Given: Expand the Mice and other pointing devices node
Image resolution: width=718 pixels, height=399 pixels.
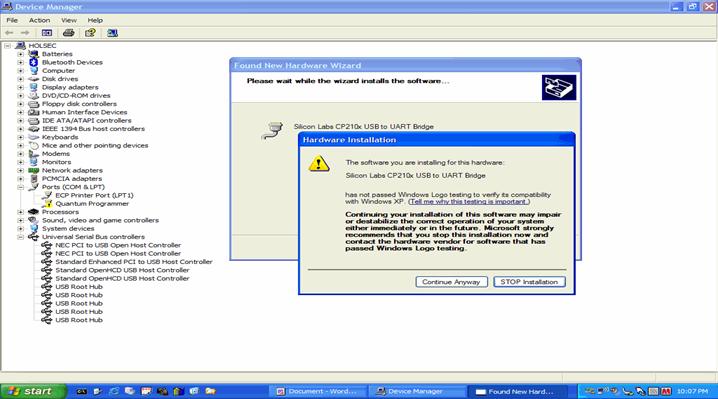Looking at the screenshot, I should (x=20, y=145).
